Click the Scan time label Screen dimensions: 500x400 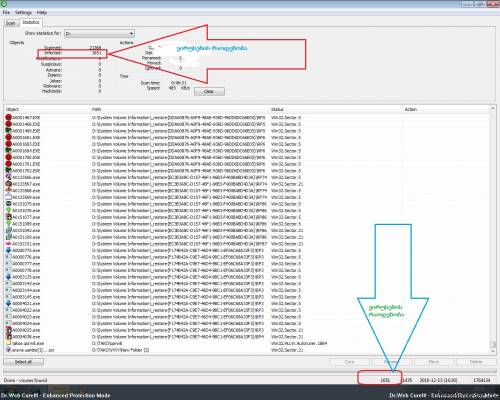150,83
